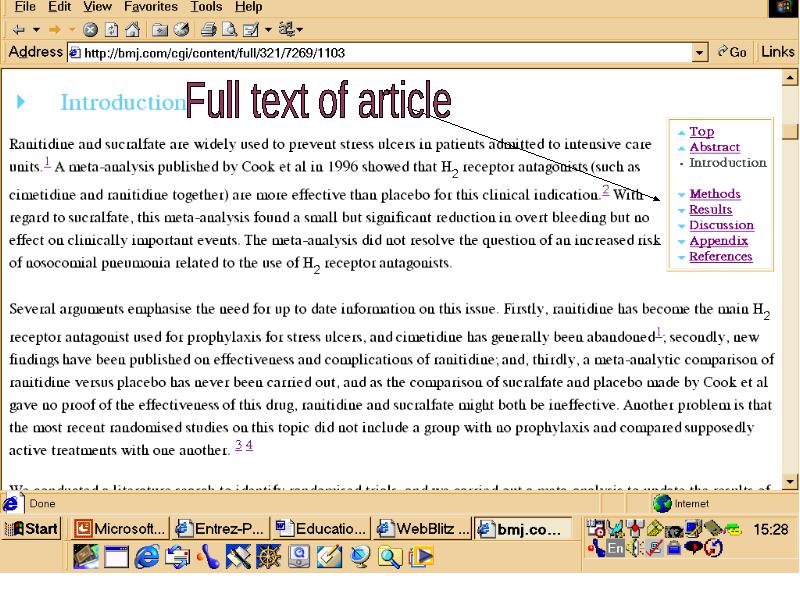
Task: Click the ship's wheel quick launch icon
Action: tap(268, 556)
